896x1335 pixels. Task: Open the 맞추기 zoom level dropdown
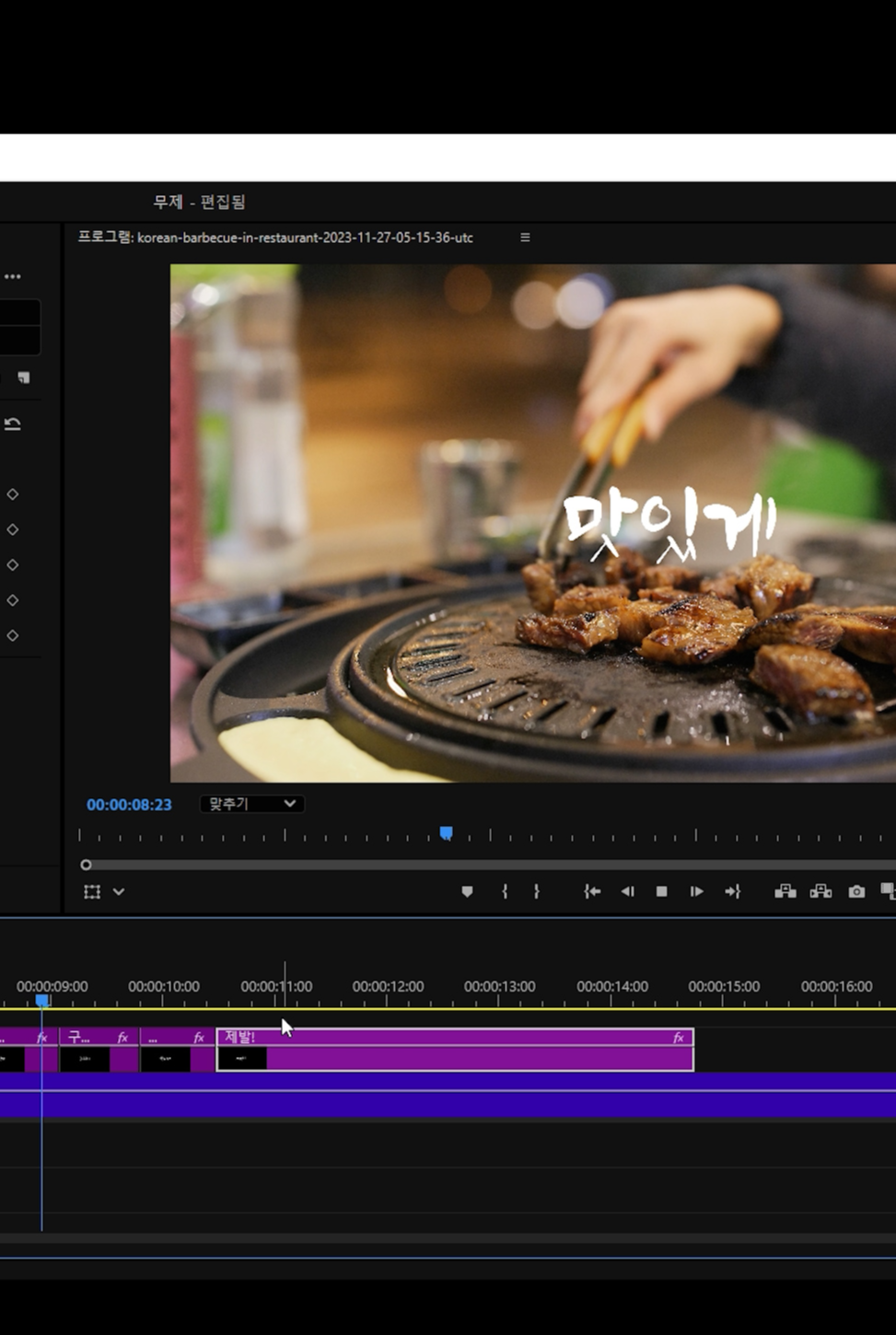coord(252,804)
